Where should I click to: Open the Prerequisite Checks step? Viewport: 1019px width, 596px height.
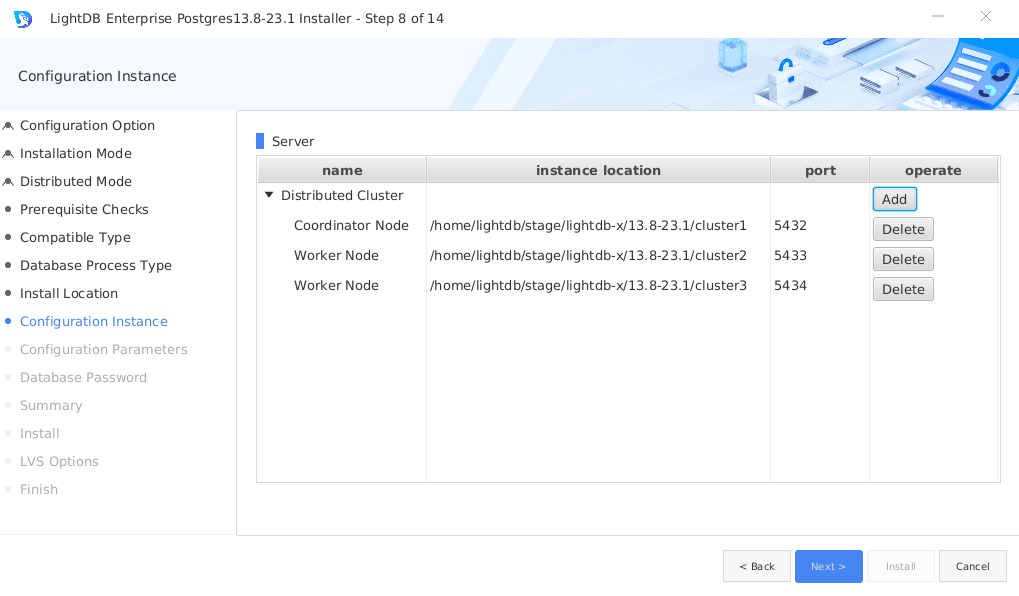click(84, 209)
